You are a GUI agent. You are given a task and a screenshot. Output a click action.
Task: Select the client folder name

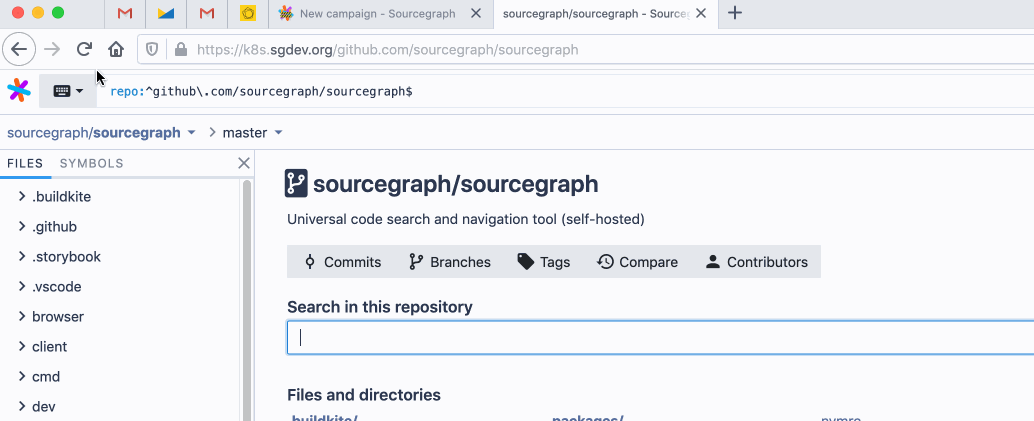pyautogui.click(x=49, y=346)
